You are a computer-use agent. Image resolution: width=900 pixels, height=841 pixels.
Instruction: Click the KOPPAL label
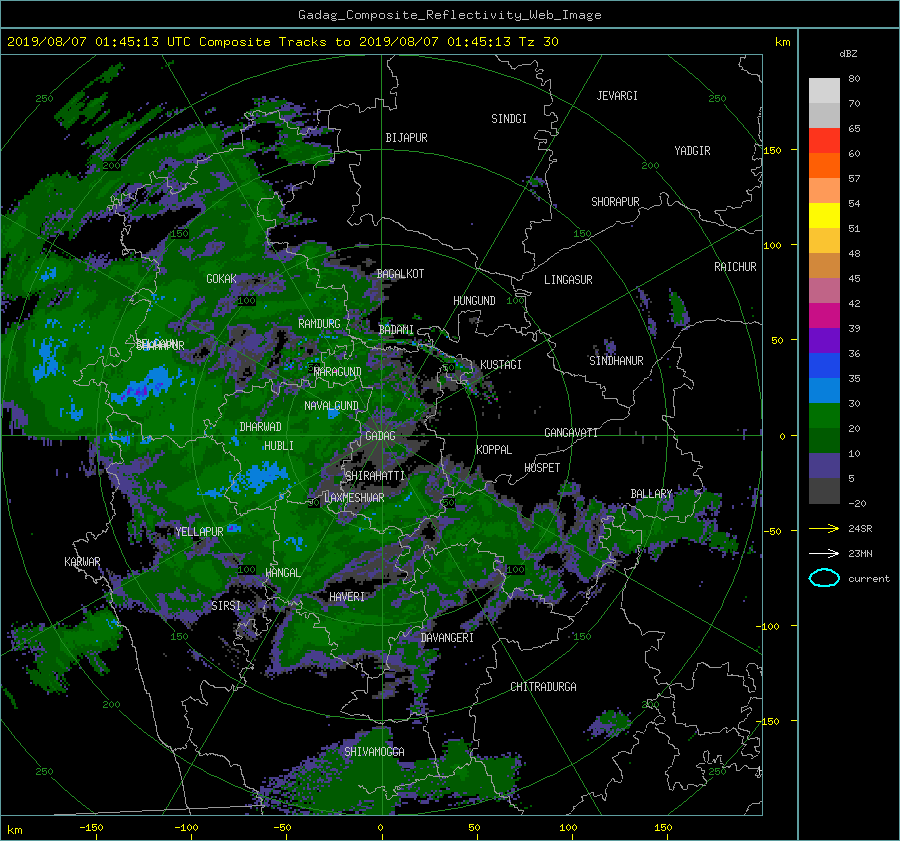coord(494,450)
